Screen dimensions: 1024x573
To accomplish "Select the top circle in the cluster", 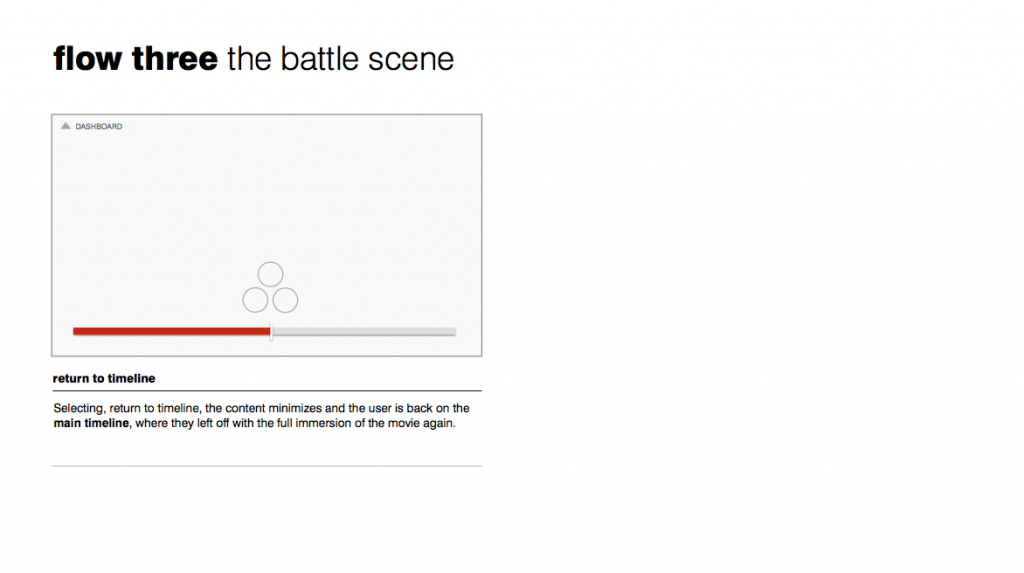I will 270,274.
